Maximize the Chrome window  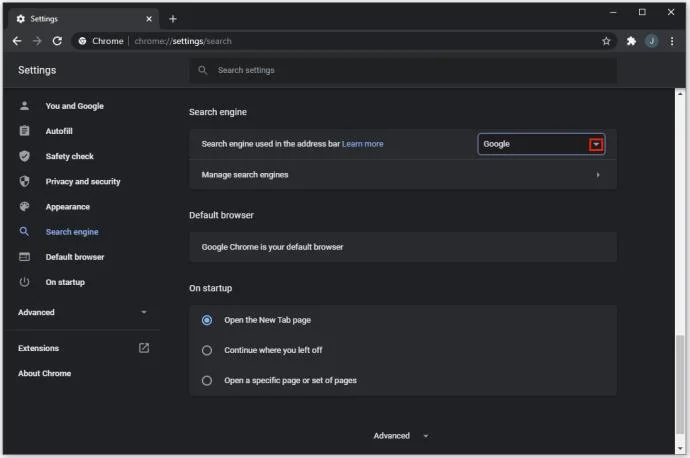point(642,12)
